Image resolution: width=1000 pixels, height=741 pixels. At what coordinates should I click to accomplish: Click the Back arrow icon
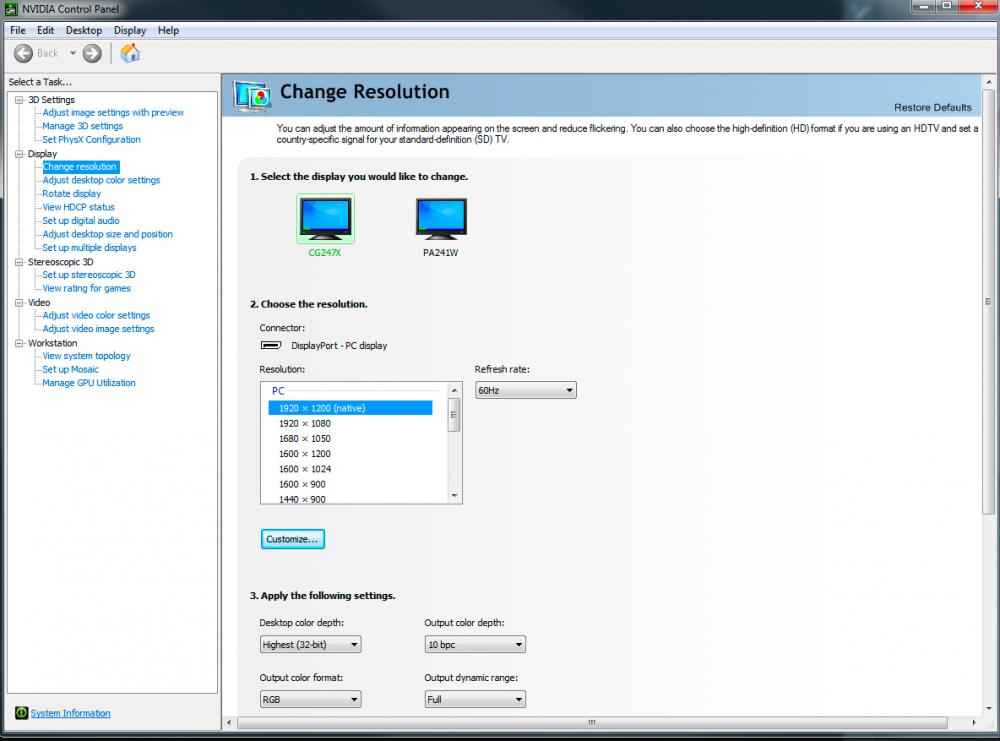pyautogui.click(x=24, y=54)
